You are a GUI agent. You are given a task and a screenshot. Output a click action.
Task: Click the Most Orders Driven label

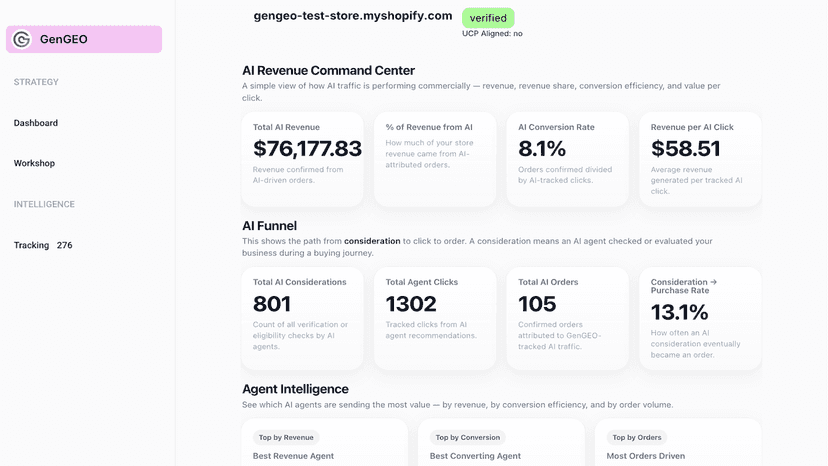tap(646, 456)
